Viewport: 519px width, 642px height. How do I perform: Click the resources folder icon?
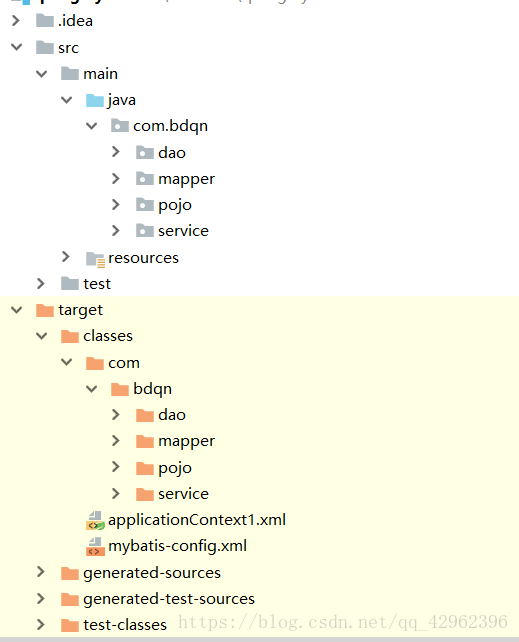point(95,259)
